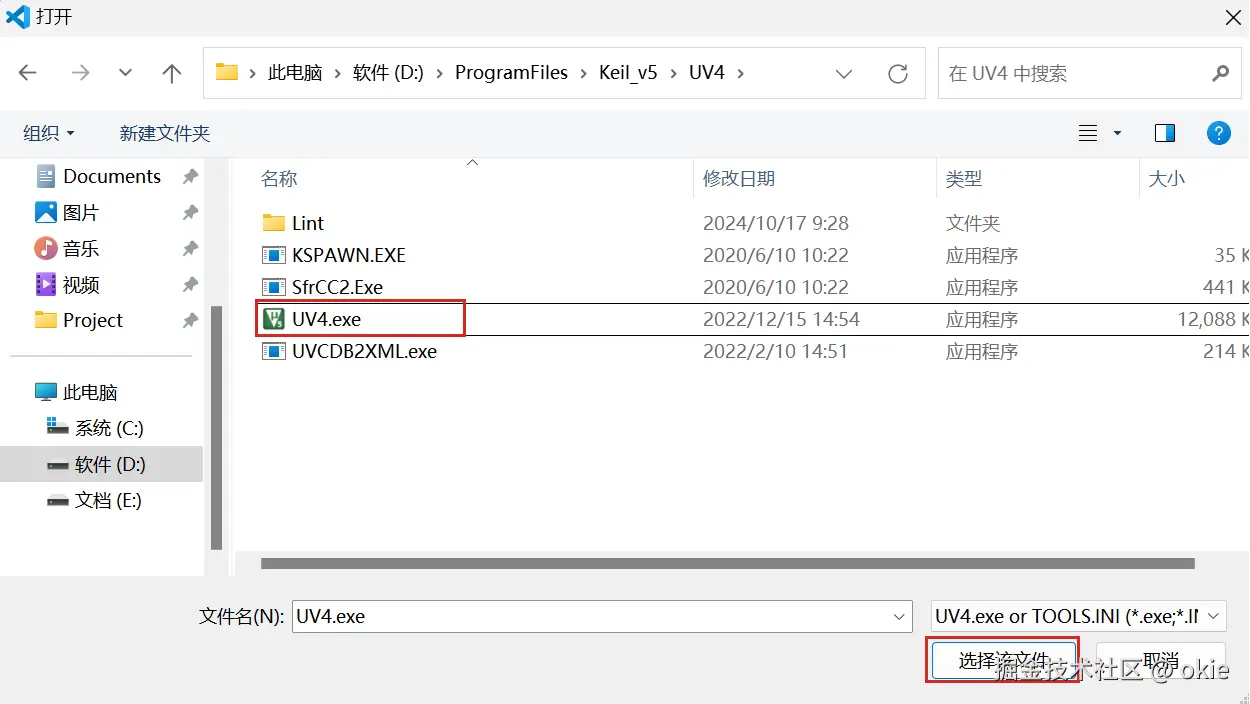Sort by 名称 column header
This screenshot has width=1250, height=704.
[x=279, y=178]
